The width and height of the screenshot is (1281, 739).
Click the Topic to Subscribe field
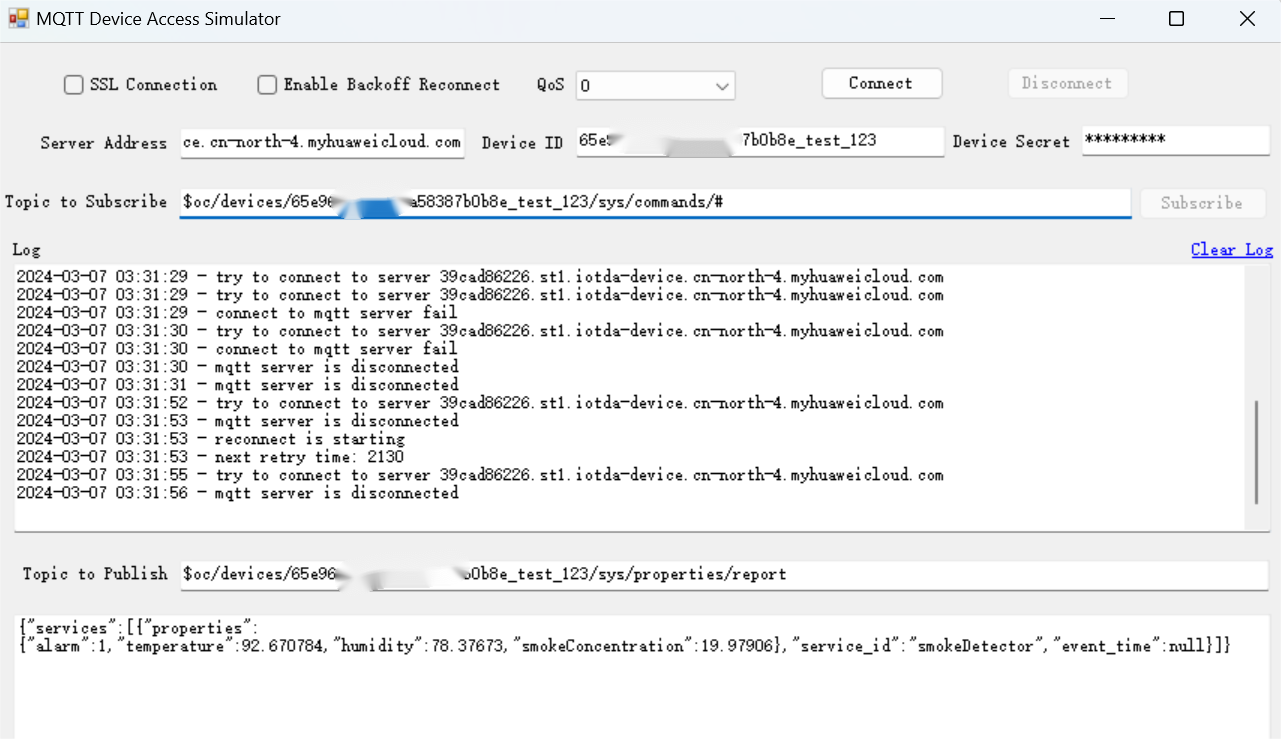(x=654, y=202)
